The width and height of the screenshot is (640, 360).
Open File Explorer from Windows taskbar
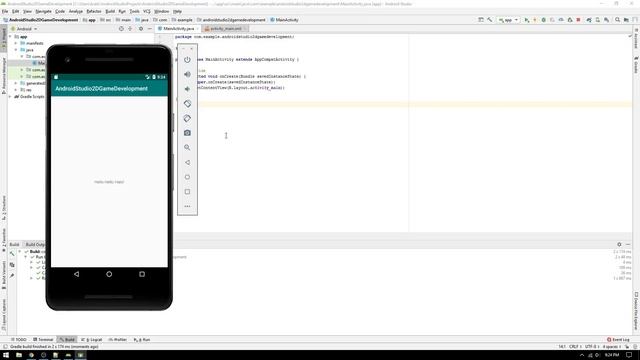[x=19, y=355]
